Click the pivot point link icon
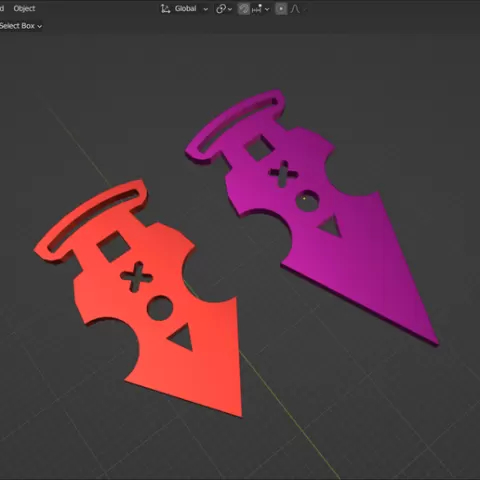The image size is (480, 480). (x=221, y=9)
